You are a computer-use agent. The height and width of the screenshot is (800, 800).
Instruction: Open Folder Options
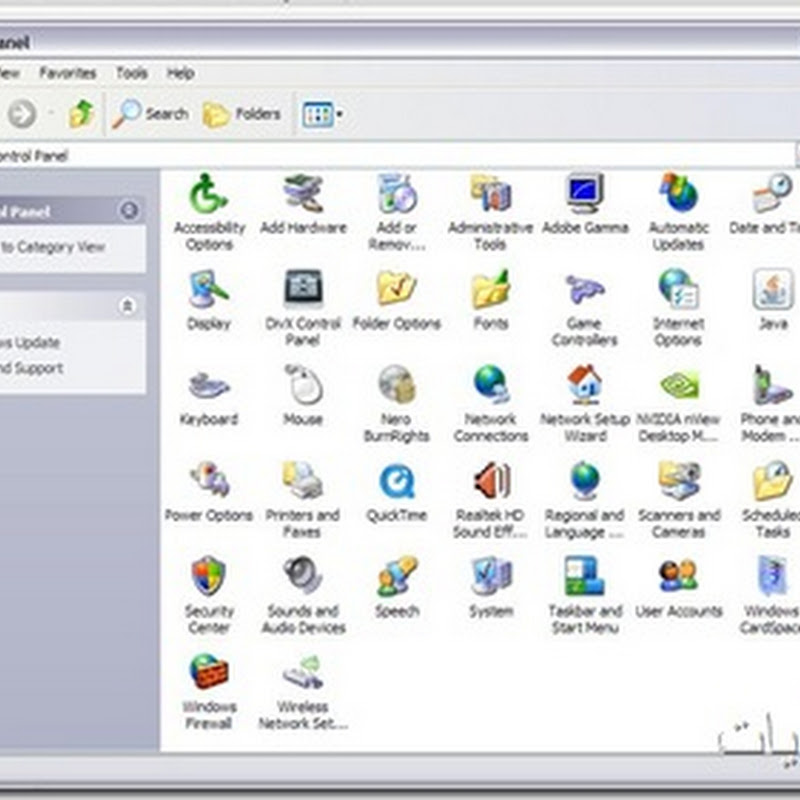pos(397,300)
